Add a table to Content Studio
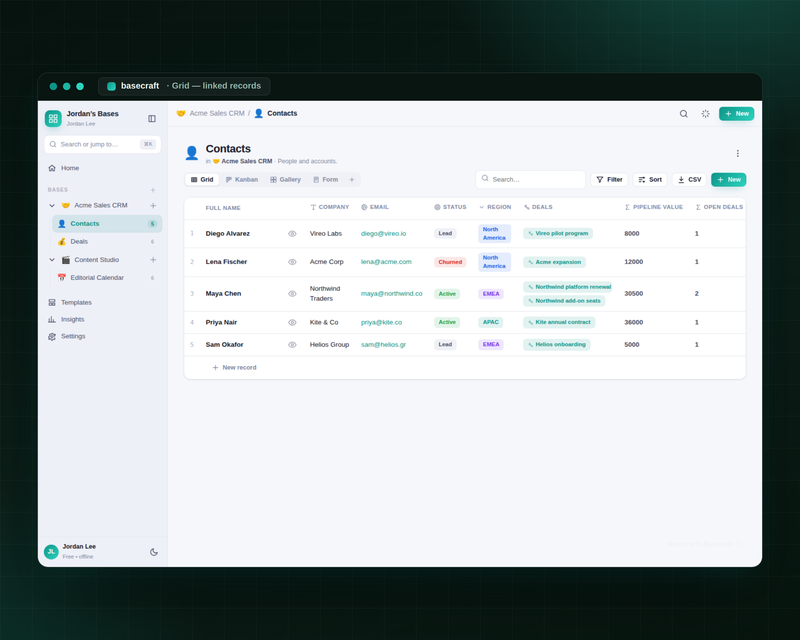The height and width of the screenshot is (640, 800). point(153,260)
